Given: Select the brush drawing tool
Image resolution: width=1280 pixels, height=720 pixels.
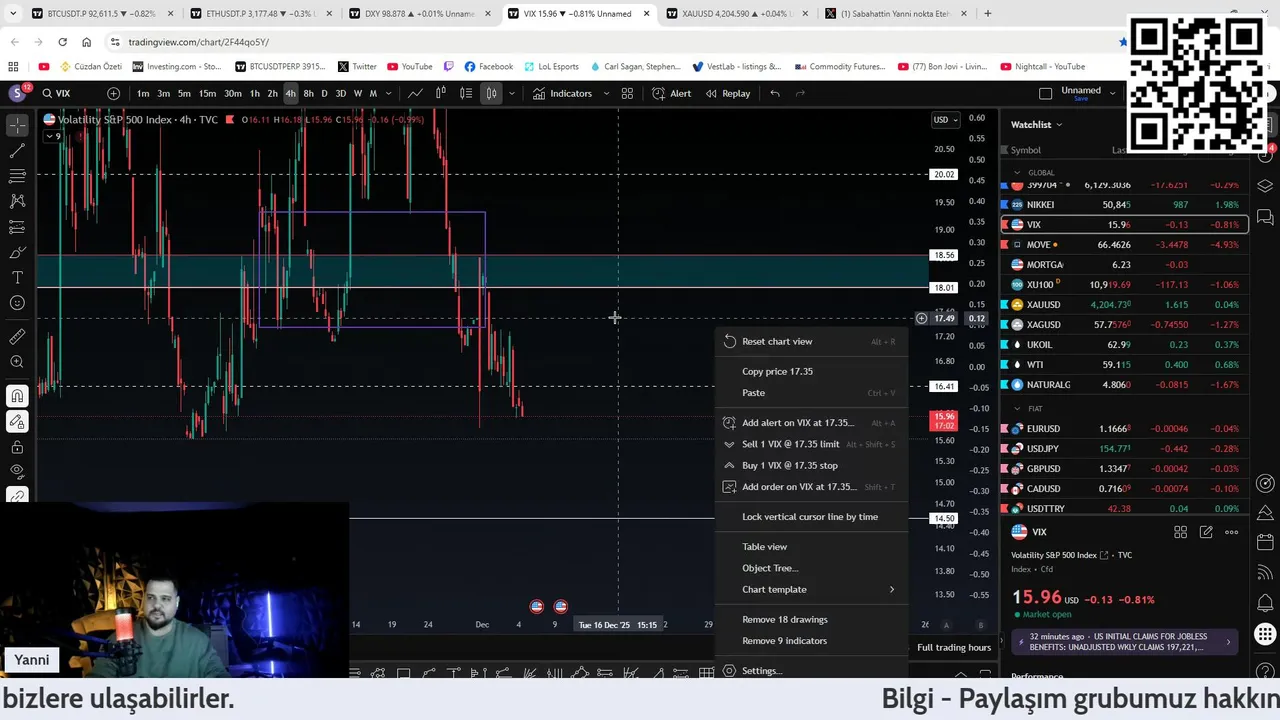Looking at the screenshot, I should coord(17,252).
